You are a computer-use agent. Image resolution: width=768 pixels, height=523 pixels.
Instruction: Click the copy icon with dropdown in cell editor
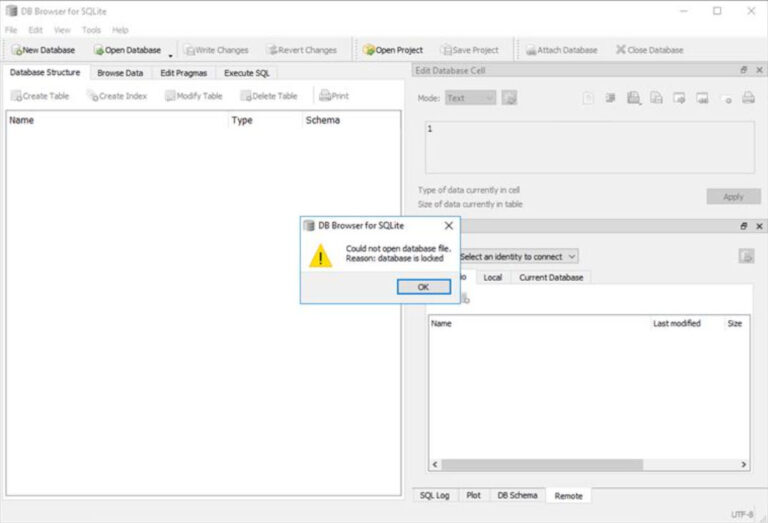634,98
